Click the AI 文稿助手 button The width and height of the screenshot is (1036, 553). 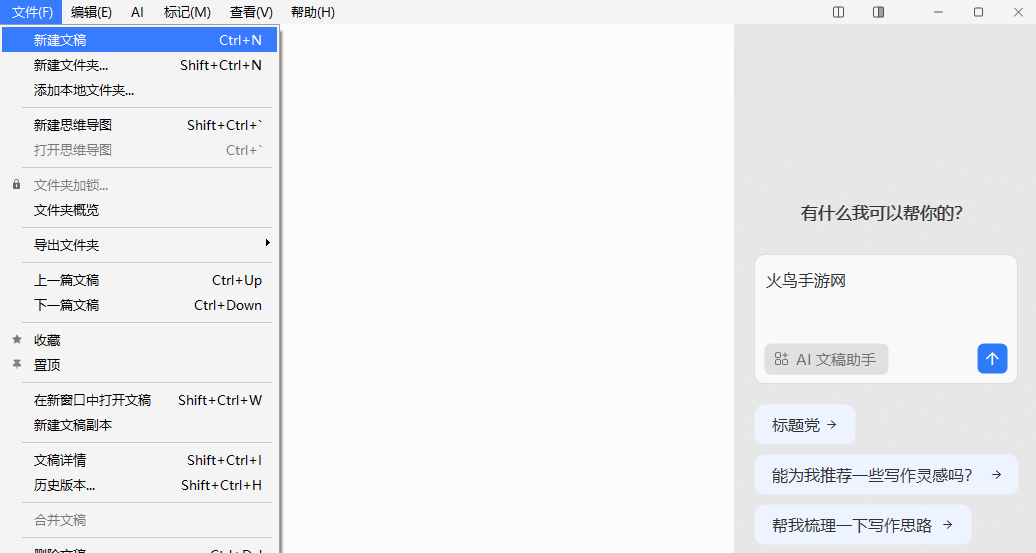coord(826,359)
